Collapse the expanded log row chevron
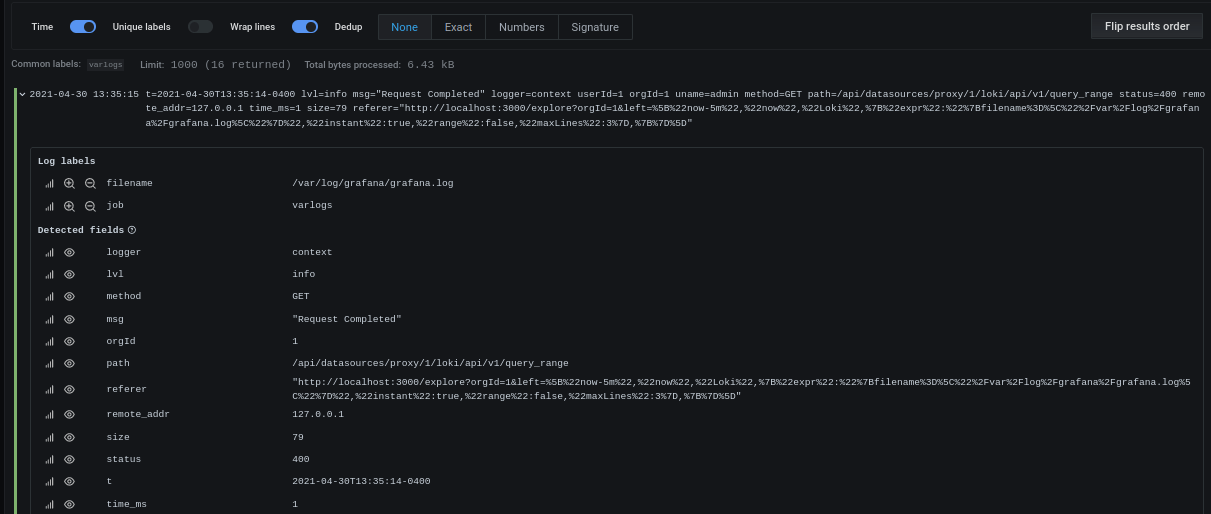The height and width of the screenshot is (514, 1211). pyautogui.click(x=22, y=94)
